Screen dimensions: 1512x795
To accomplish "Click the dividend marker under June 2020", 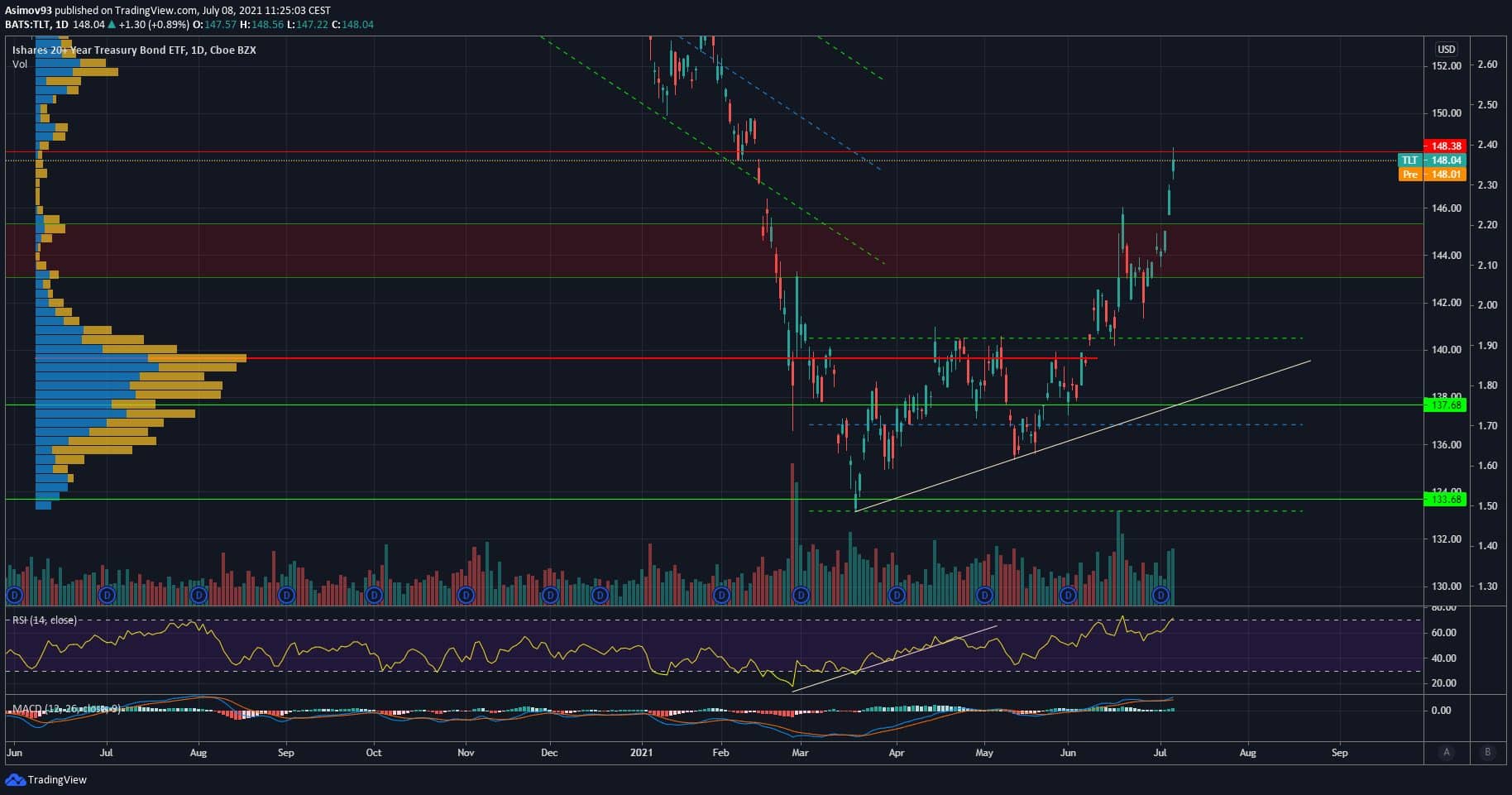I will [14, 595].
